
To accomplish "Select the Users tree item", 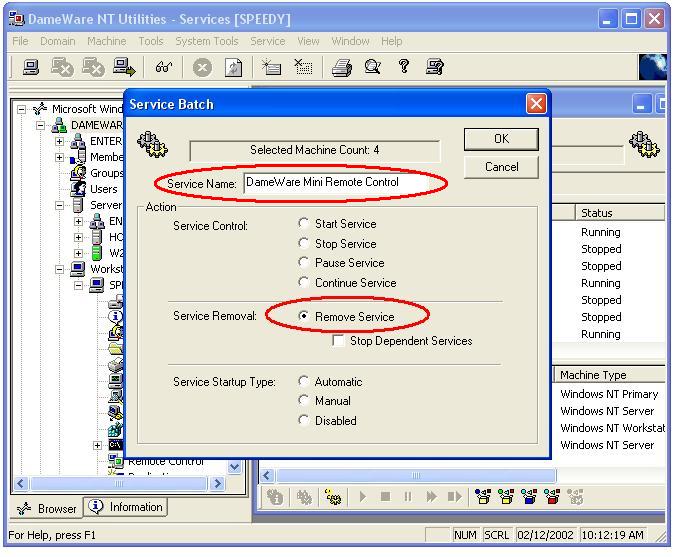I will (103, 189).
